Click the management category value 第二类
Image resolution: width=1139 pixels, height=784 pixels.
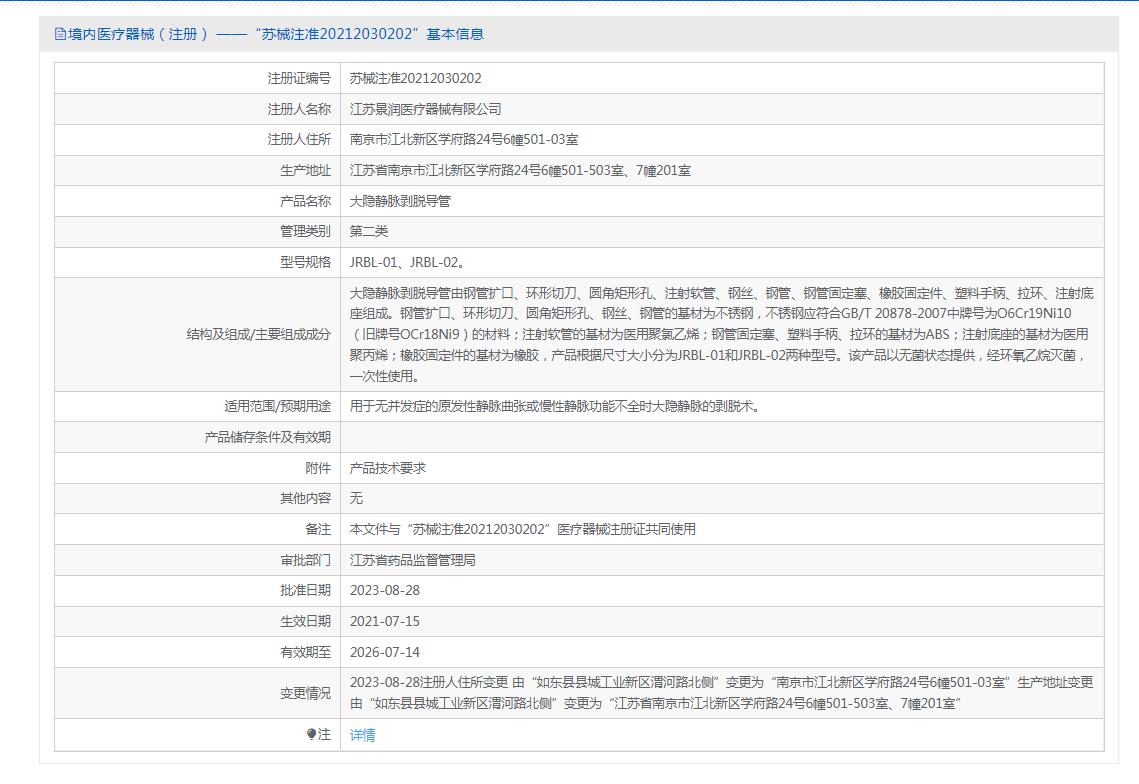coord(369,232)
